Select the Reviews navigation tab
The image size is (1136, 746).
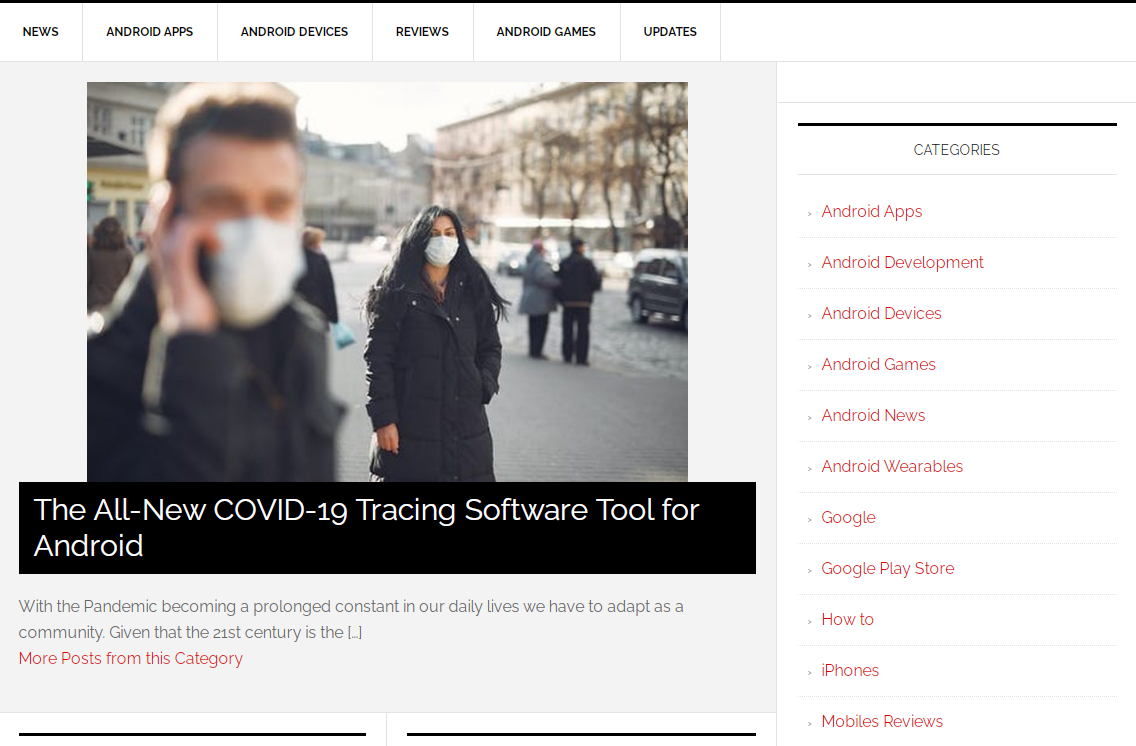(422, 32)
